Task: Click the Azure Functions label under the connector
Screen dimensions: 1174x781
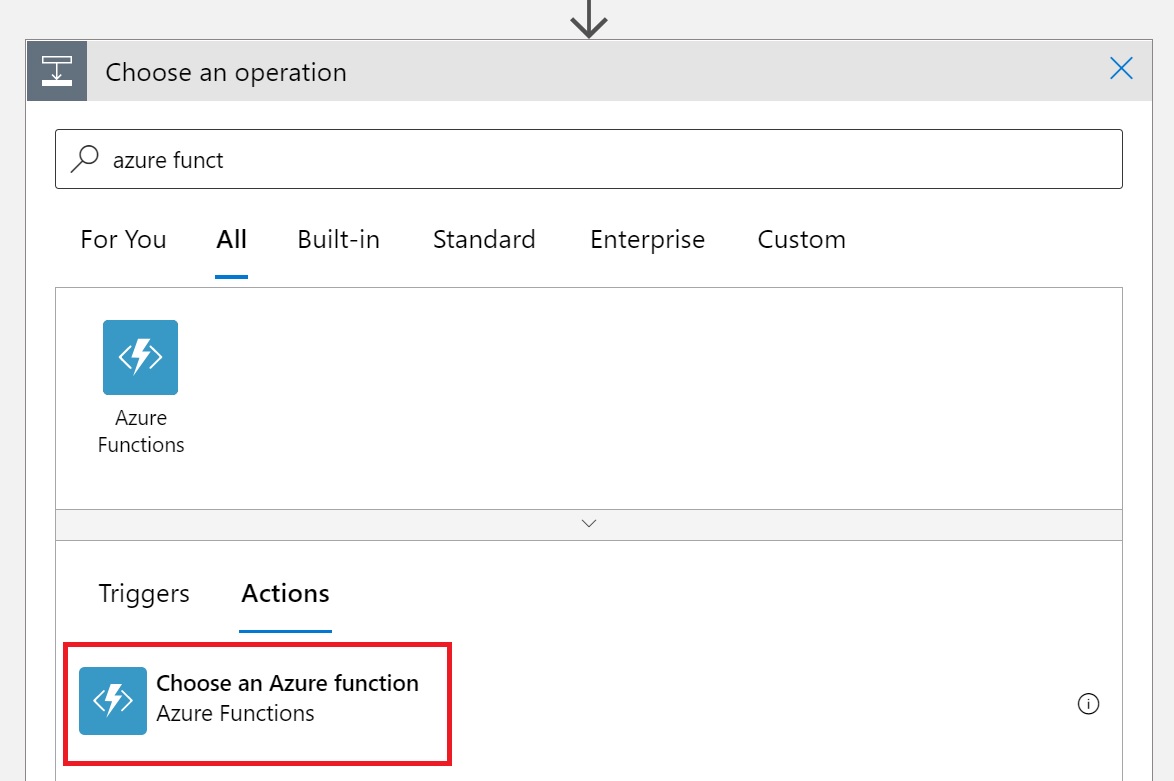Action: 141,431
